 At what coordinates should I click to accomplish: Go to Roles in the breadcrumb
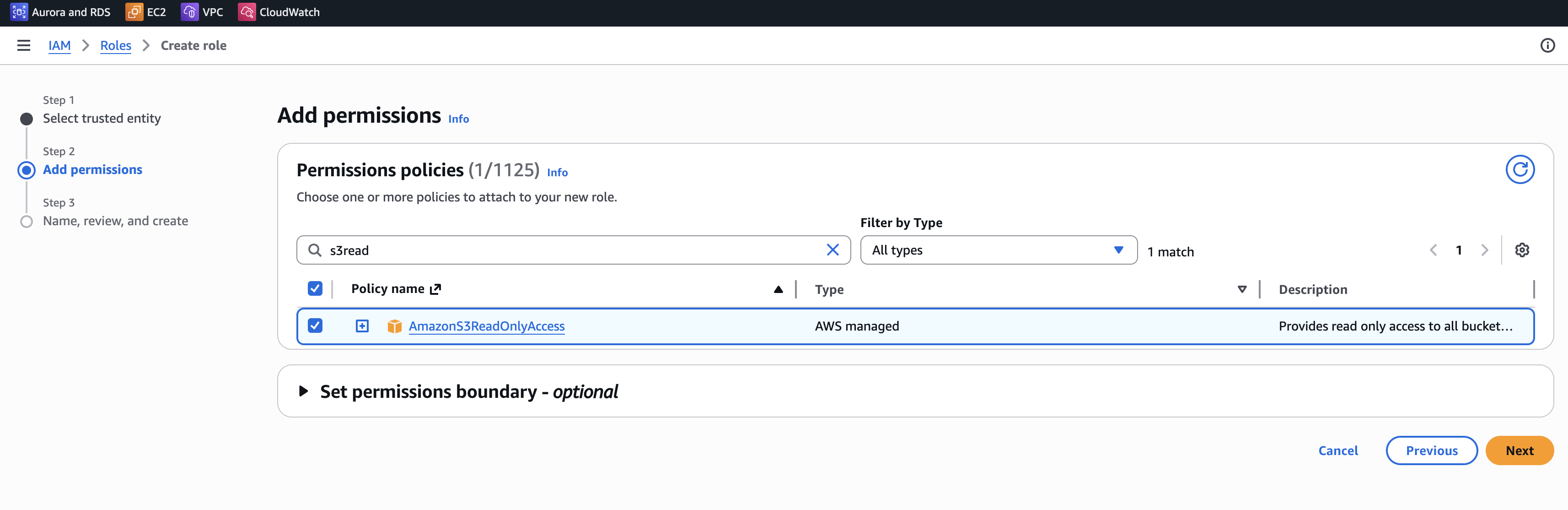click(116, 46)
